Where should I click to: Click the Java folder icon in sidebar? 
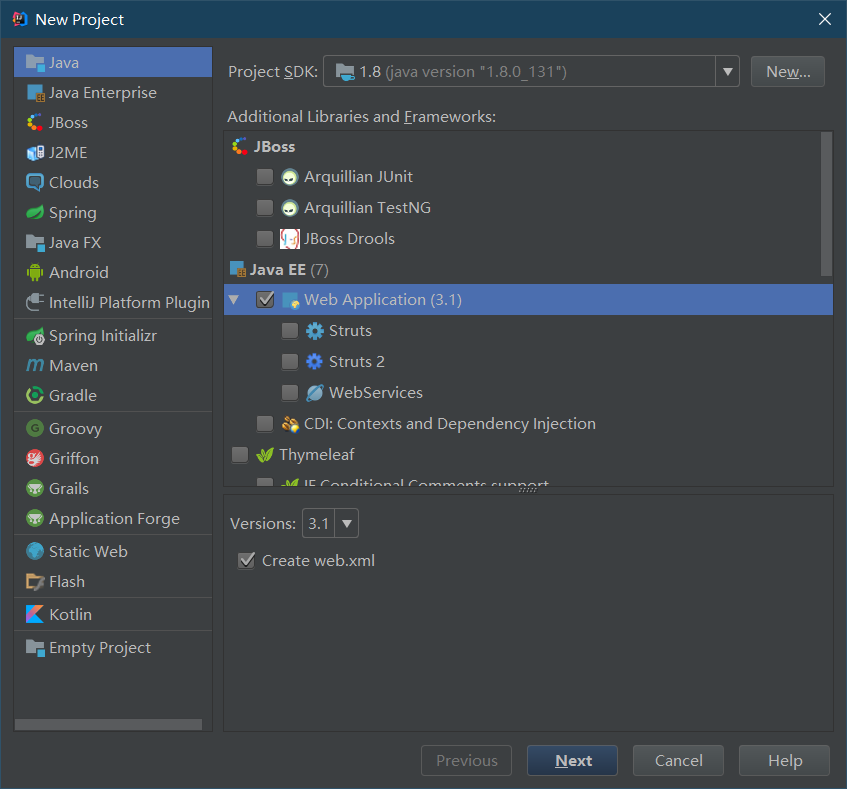tap(35, 63)
